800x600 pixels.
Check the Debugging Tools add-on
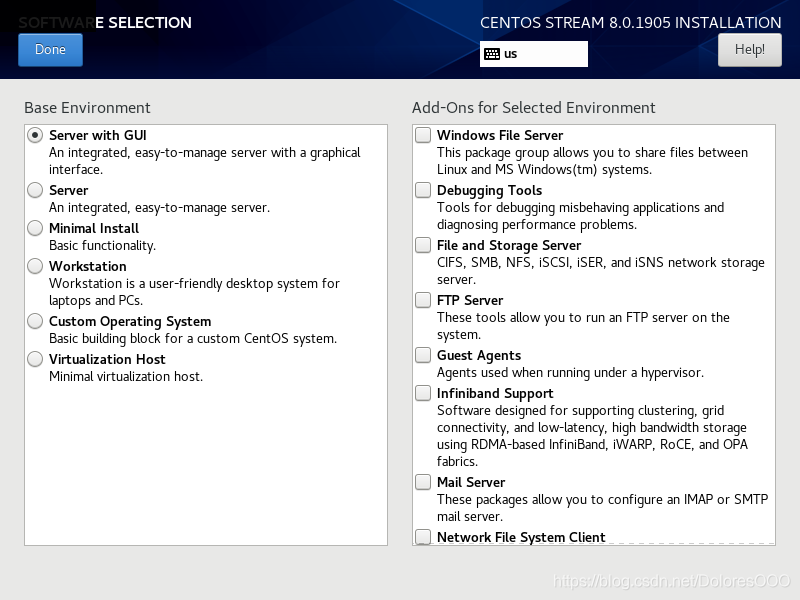coord(423,190)
